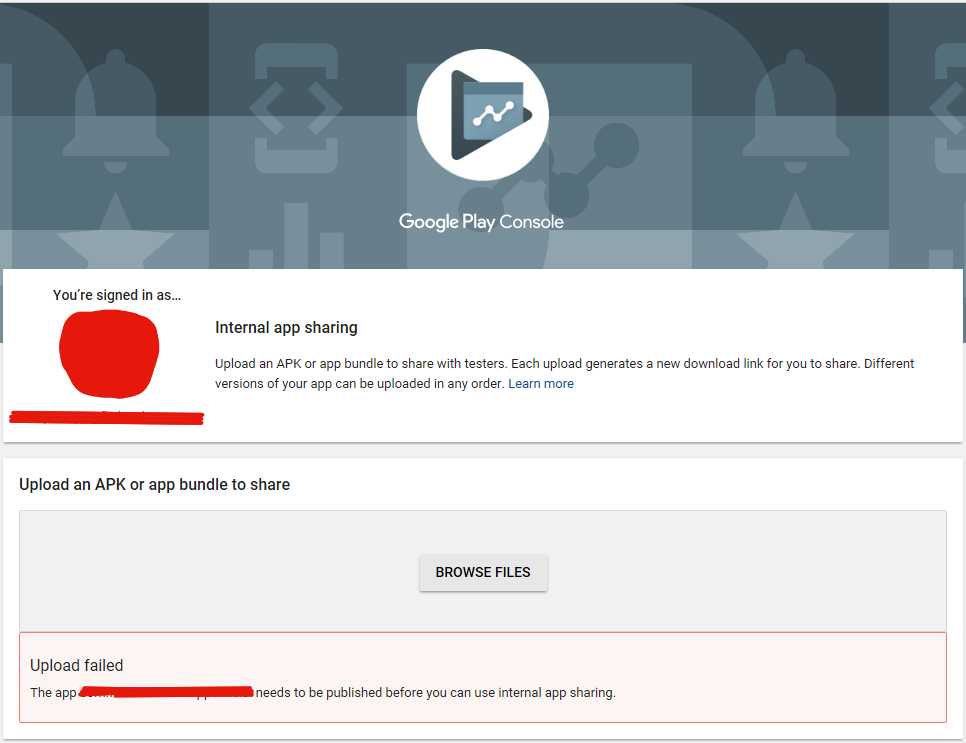Click the Google Play Console logo icon
This screenshot has width=966, height=743.
pyautogui.click(x=482, y=115)
